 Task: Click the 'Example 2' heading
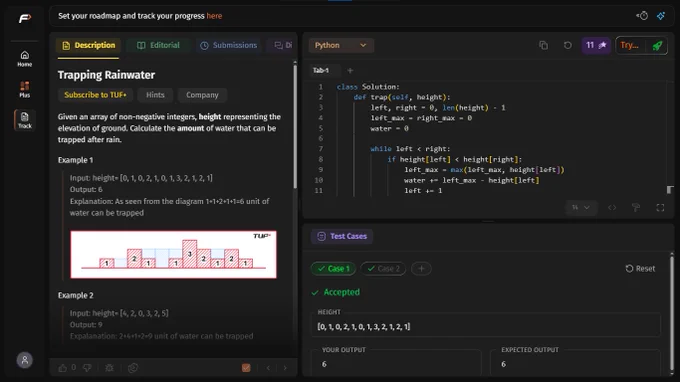(75, 295)
